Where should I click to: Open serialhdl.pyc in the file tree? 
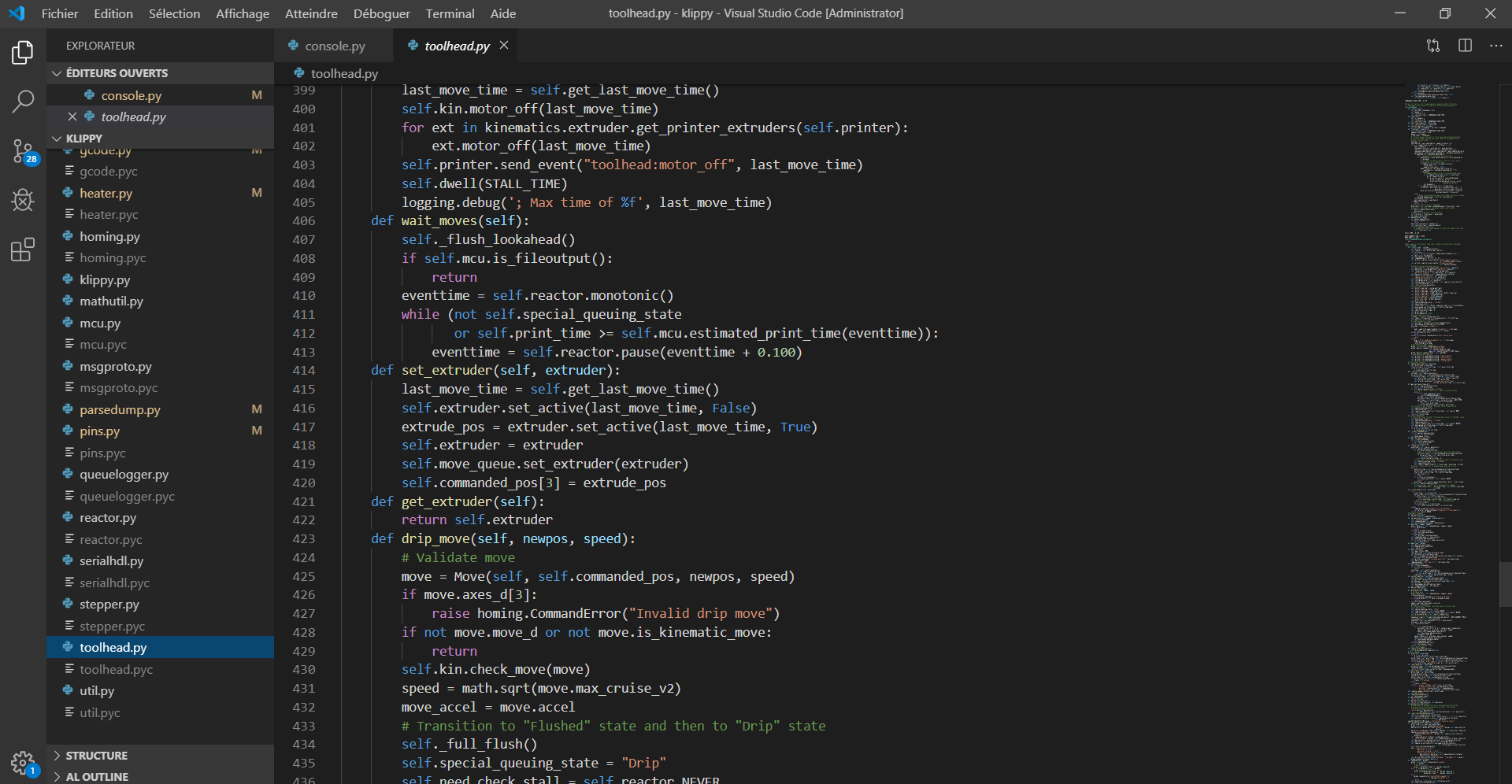[x=161, y=582]
